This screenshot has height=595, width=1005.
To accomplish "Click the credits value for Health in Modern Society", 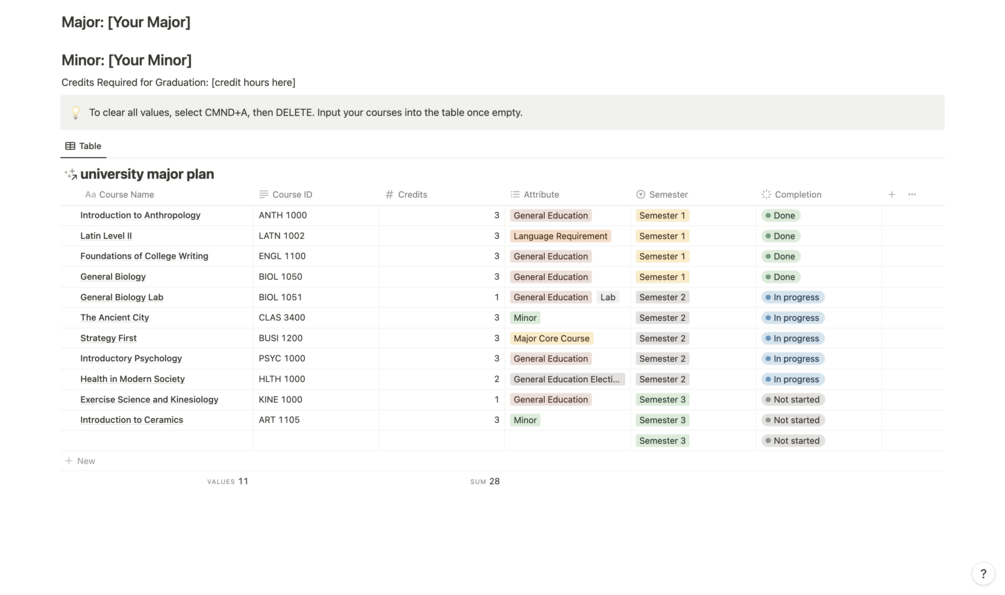I will tap(496, 380).
